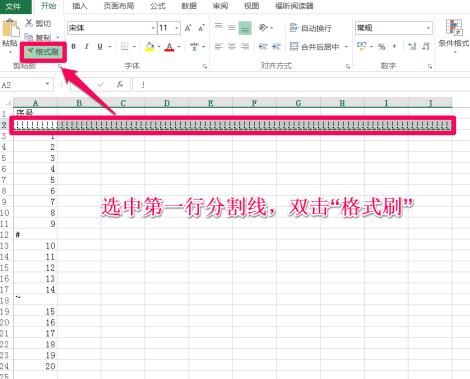This screenshot has width=470, height=379.
Task: Open alignment group dialog launcher
Action: pyautogui.click(x=348, y=67)
